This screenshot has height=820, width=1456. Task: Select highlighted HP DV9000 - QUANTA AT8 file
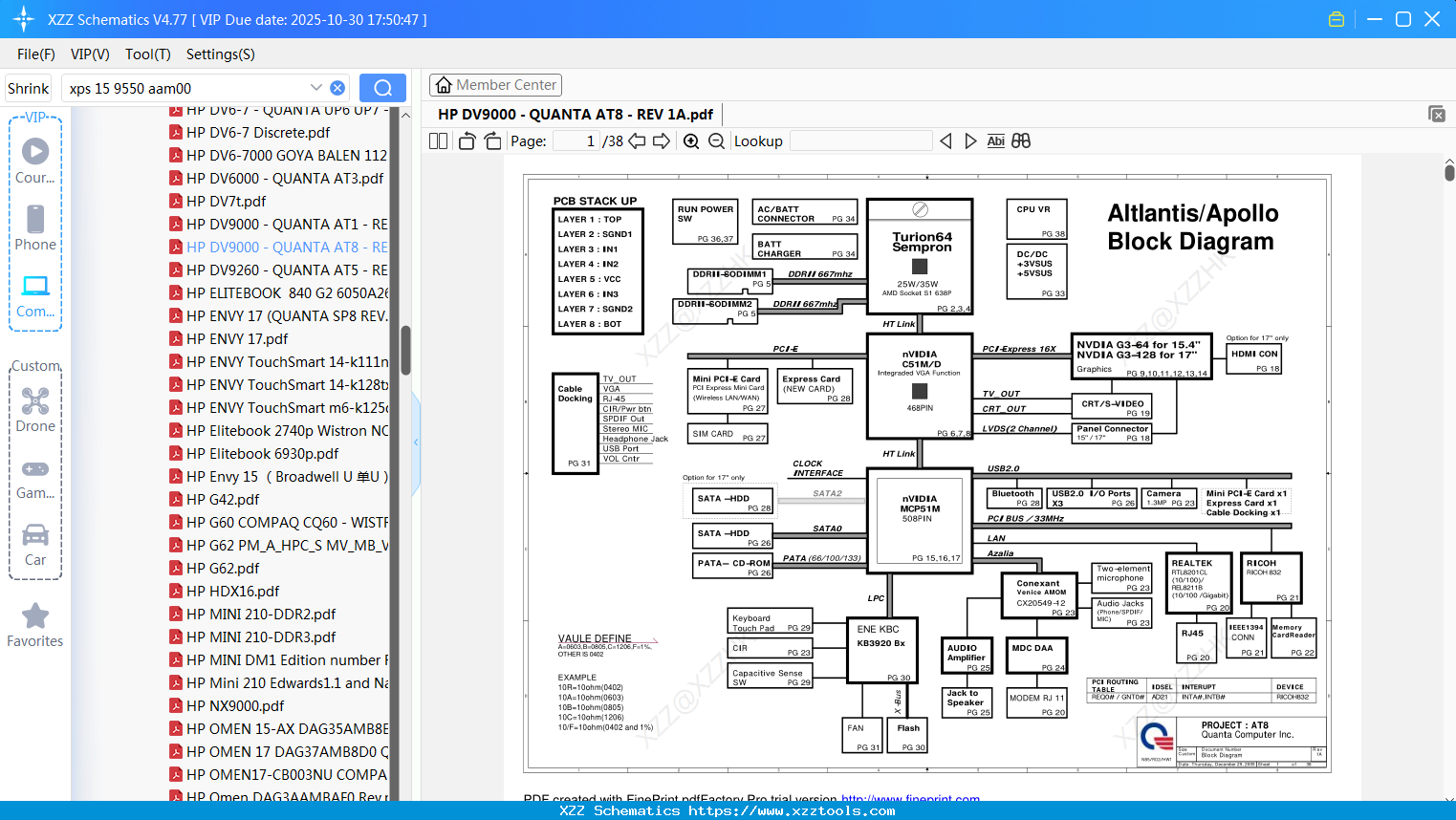[278, 248]
